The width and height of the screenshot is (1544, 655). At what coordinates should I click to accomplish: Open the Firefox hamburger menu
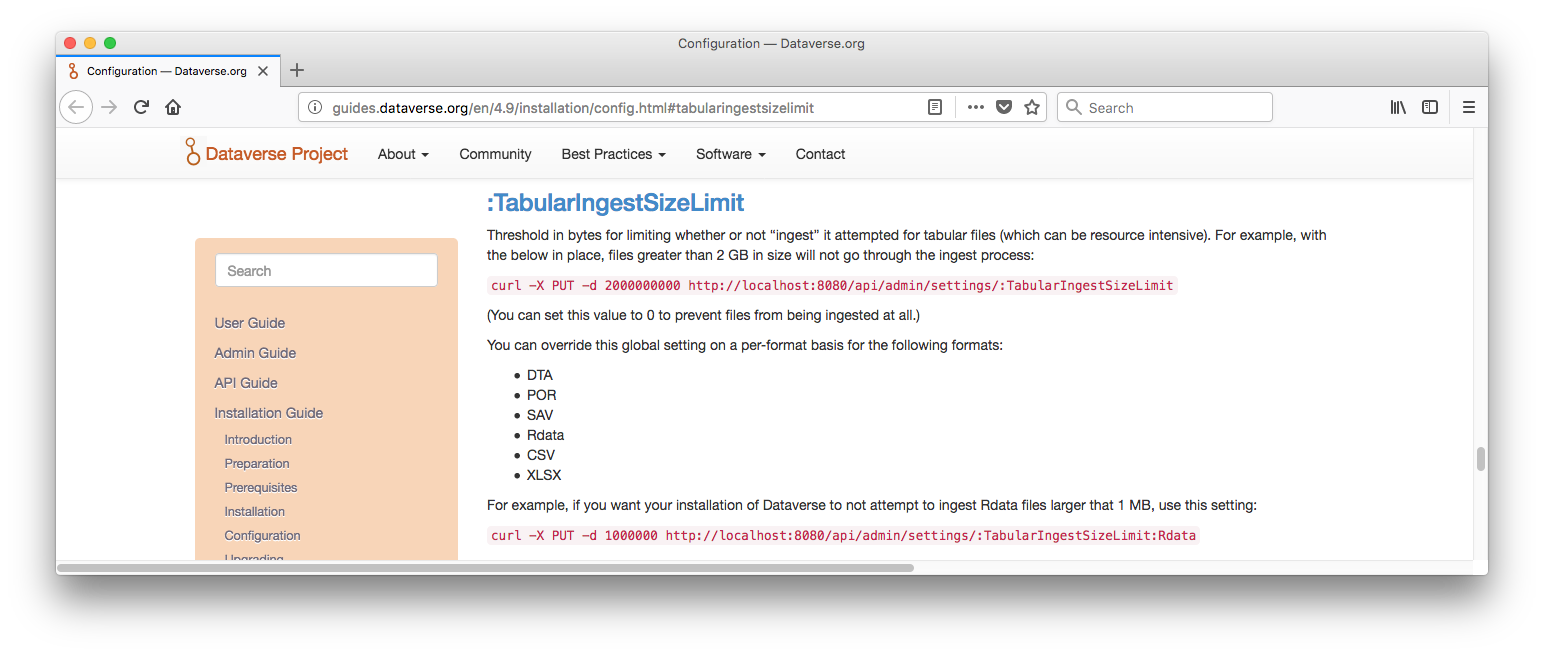coord(1468,107)
